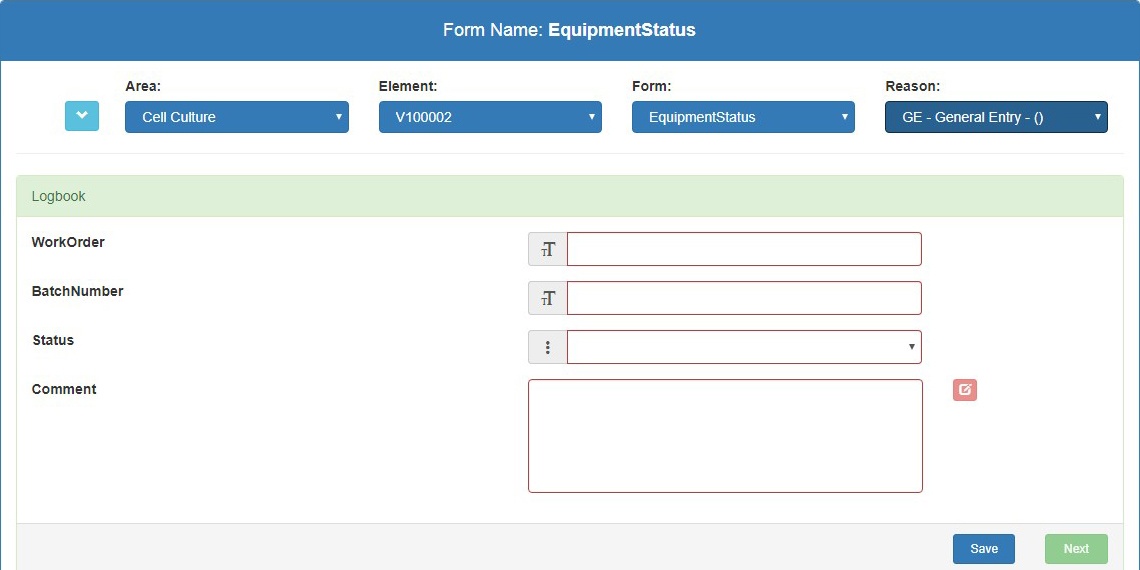Save the logbook entry
Screen dimensions: 1140x570
984,549
